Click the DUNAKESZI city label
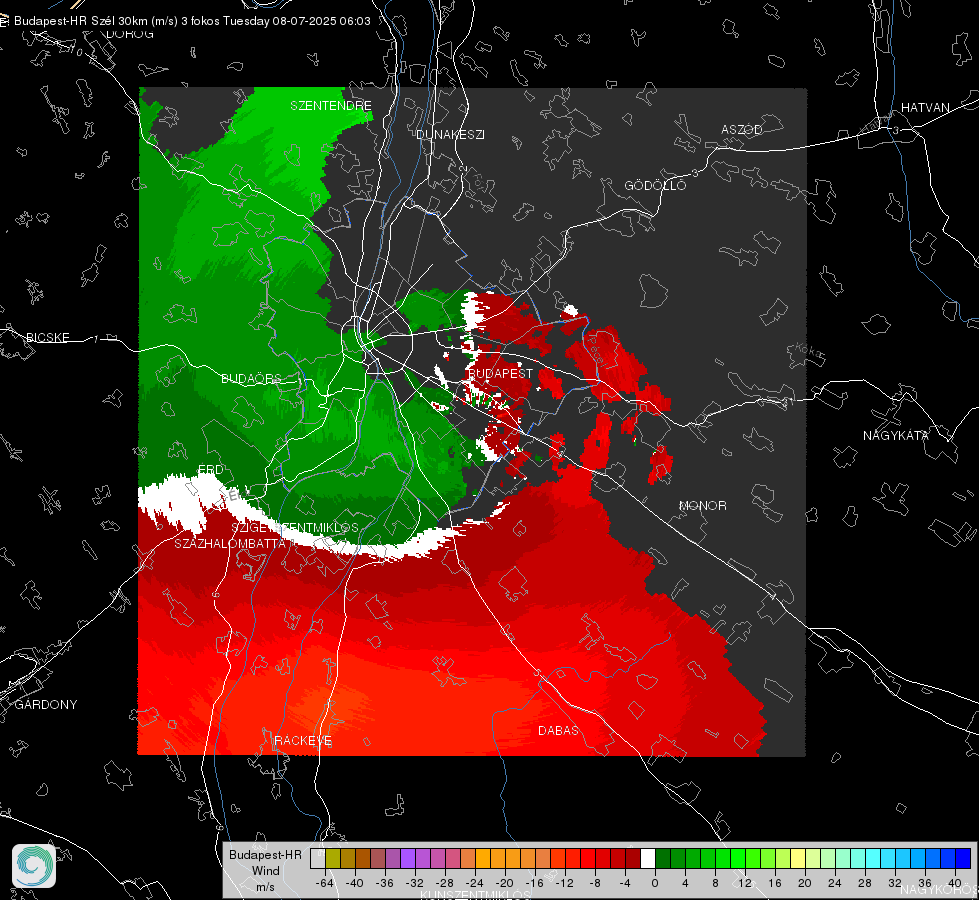The image size is (979, 900). point(450,134)
